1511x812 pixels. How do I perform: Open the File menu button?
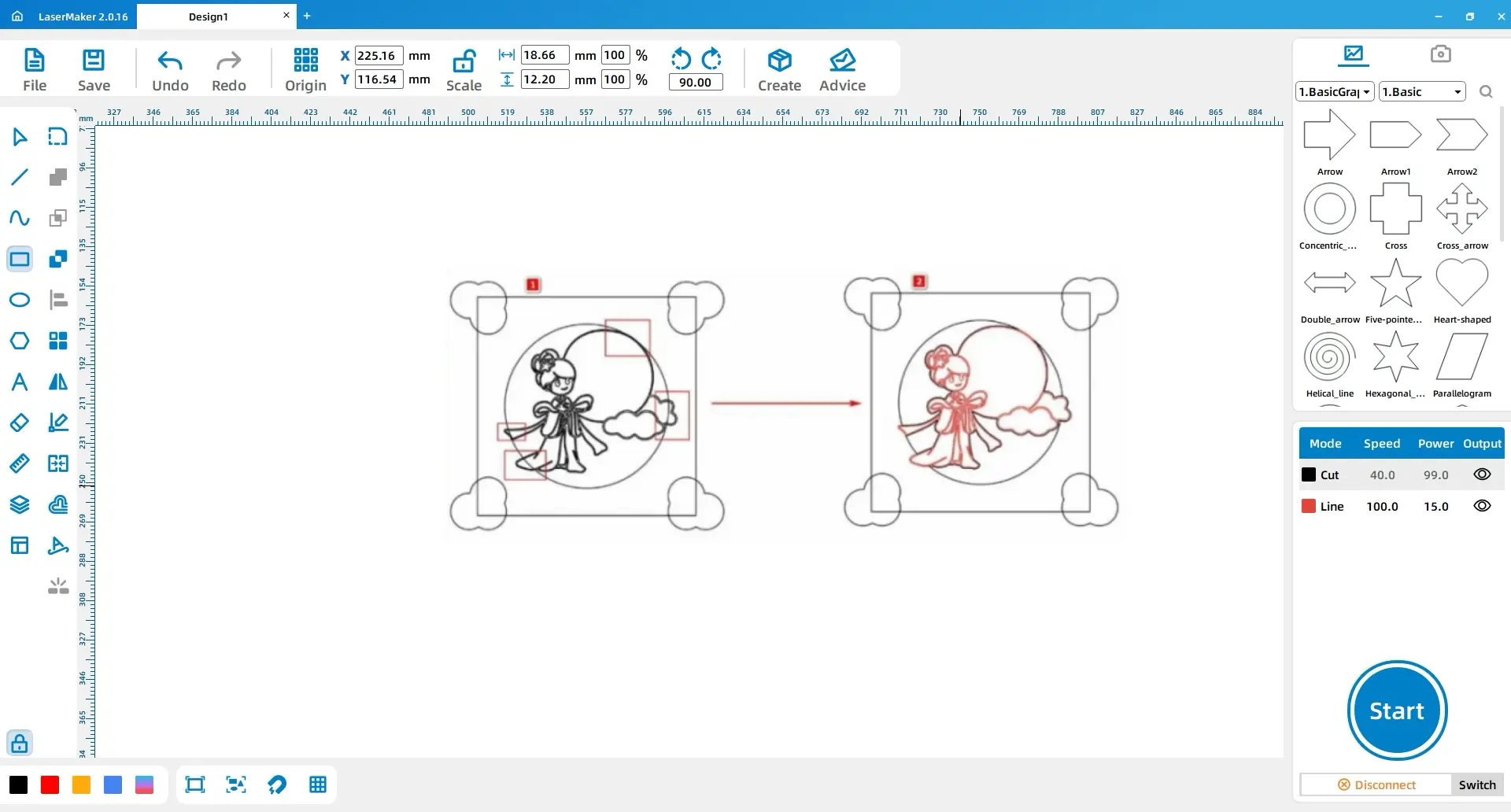click(x=35, y=69)
